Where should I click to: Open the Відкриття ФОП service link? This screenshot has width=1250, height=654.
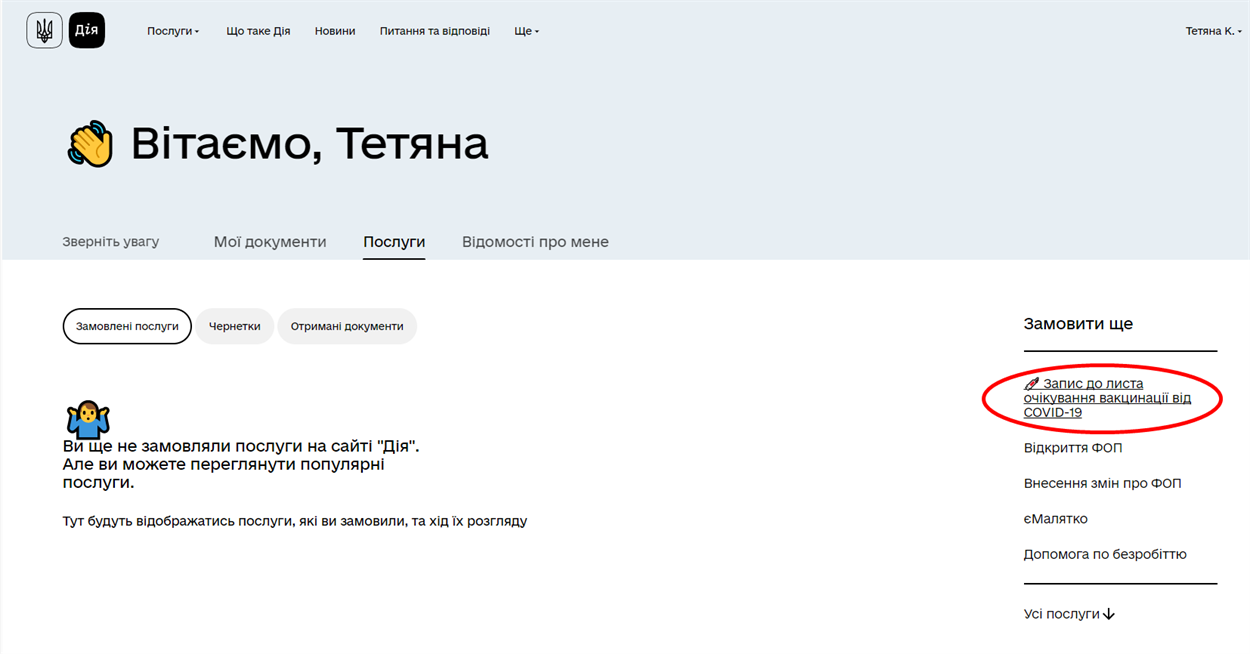(x=1072, y=448)
